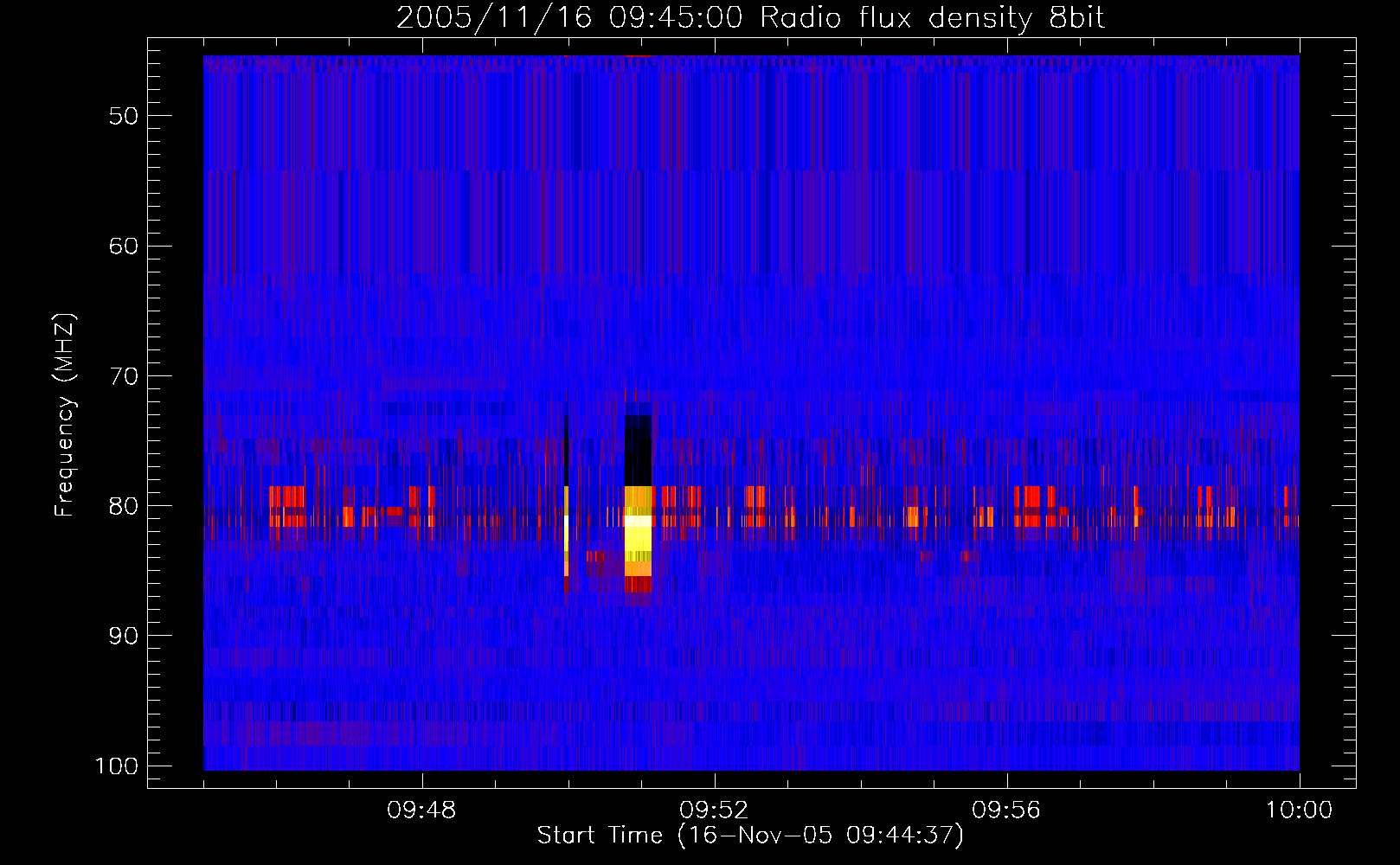Click the 60 frequency tick label
1400x865 pixels.
(x=124, y=246)
